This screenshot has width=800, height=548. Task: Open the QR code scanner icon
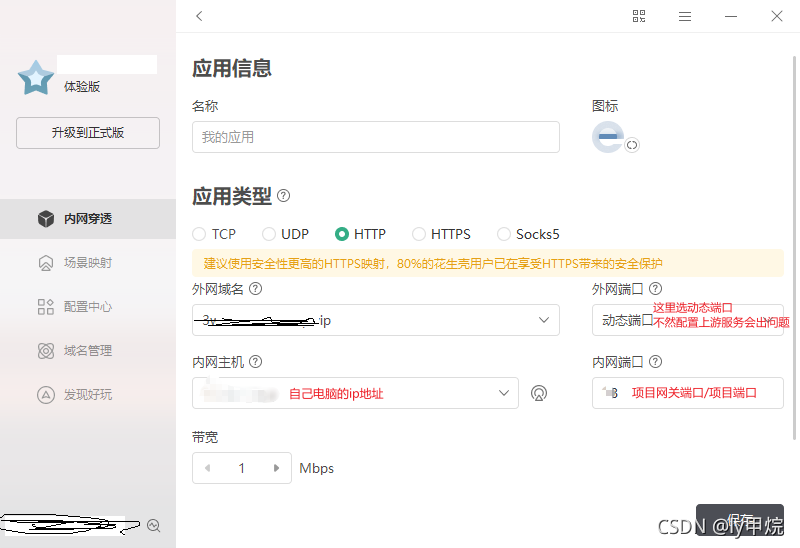pos(639,16)
